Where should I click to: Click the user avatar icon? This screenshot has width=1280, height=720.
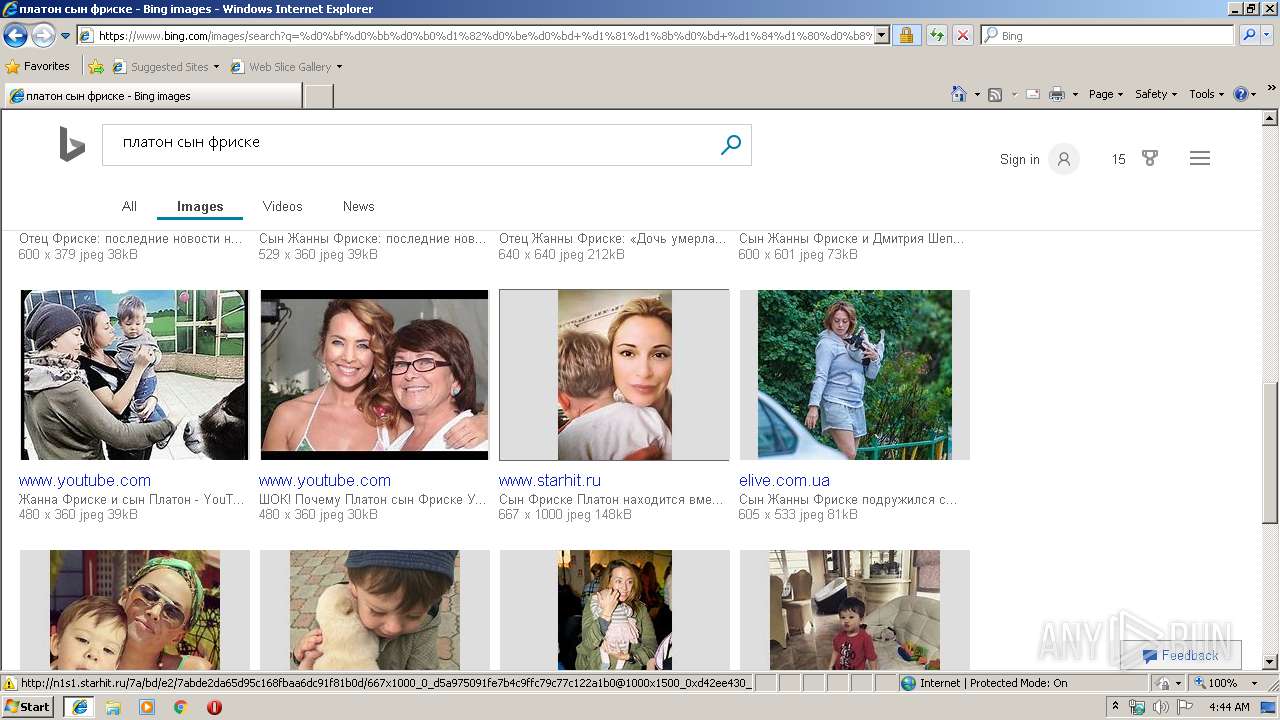point(1064,159)
